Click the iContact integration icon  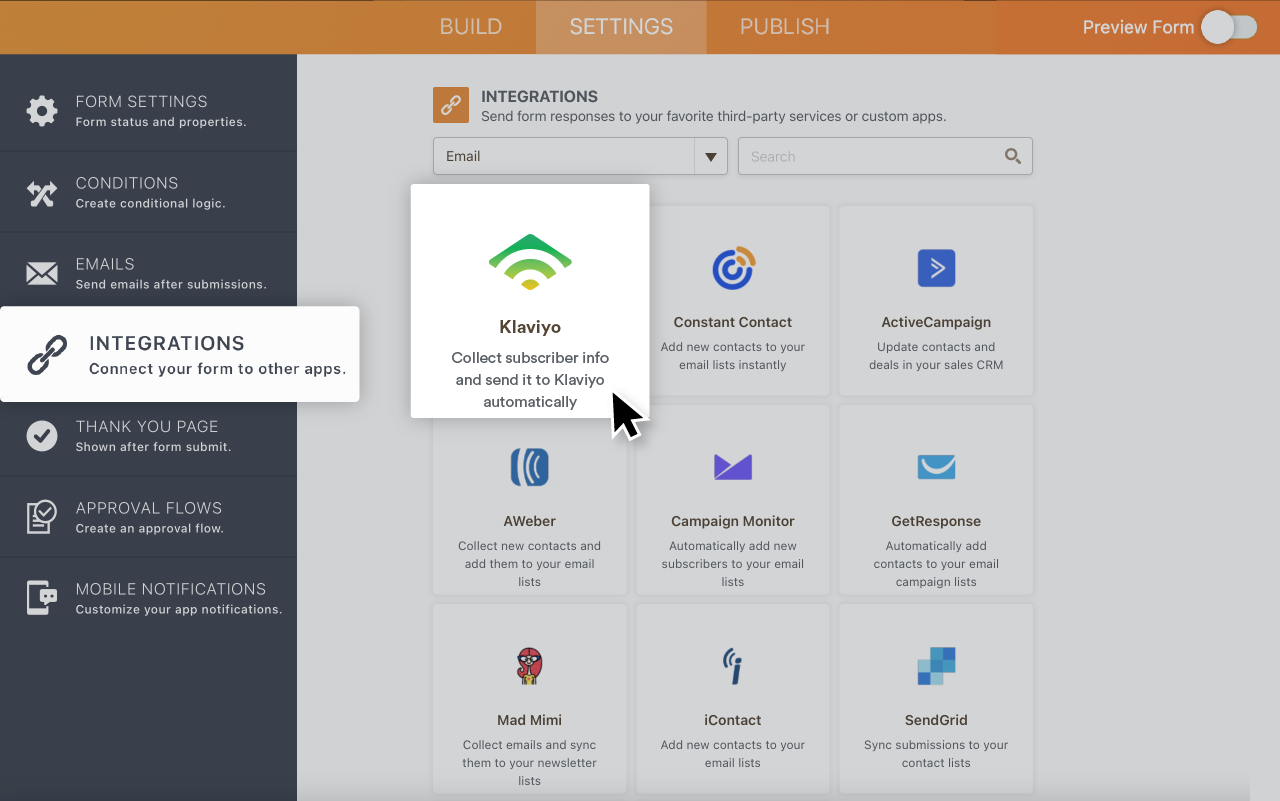pos(733,666)
